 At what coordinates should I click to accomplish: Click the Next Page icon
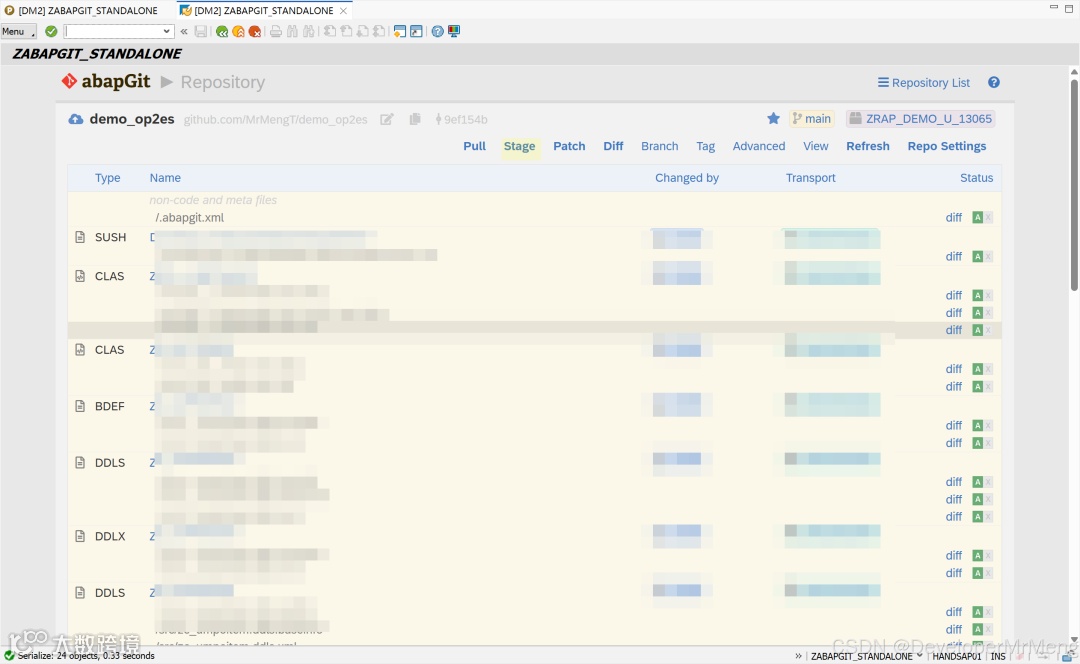362,31
